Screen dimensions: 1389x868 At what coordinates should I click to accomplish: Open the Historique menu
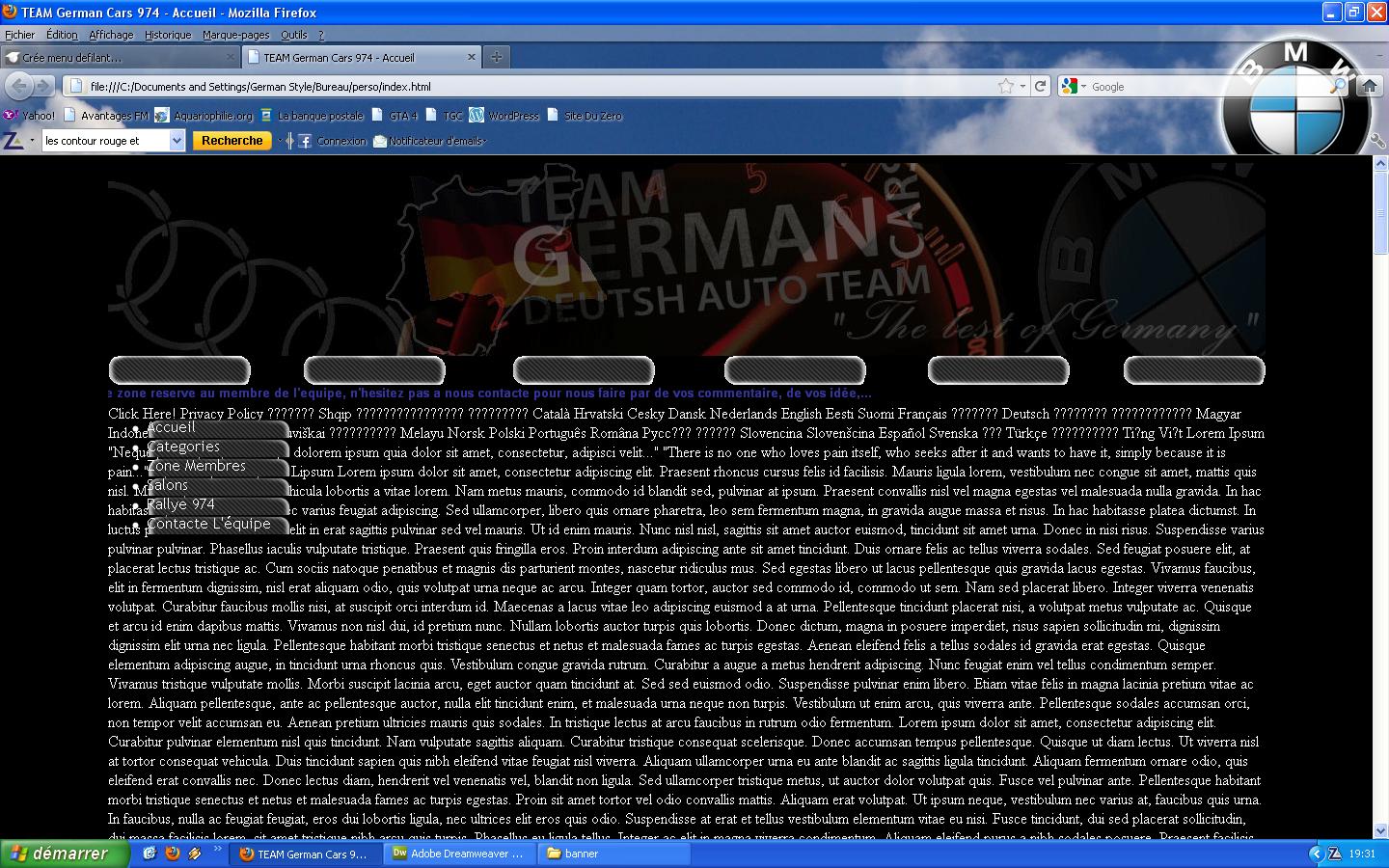point(168,35)
